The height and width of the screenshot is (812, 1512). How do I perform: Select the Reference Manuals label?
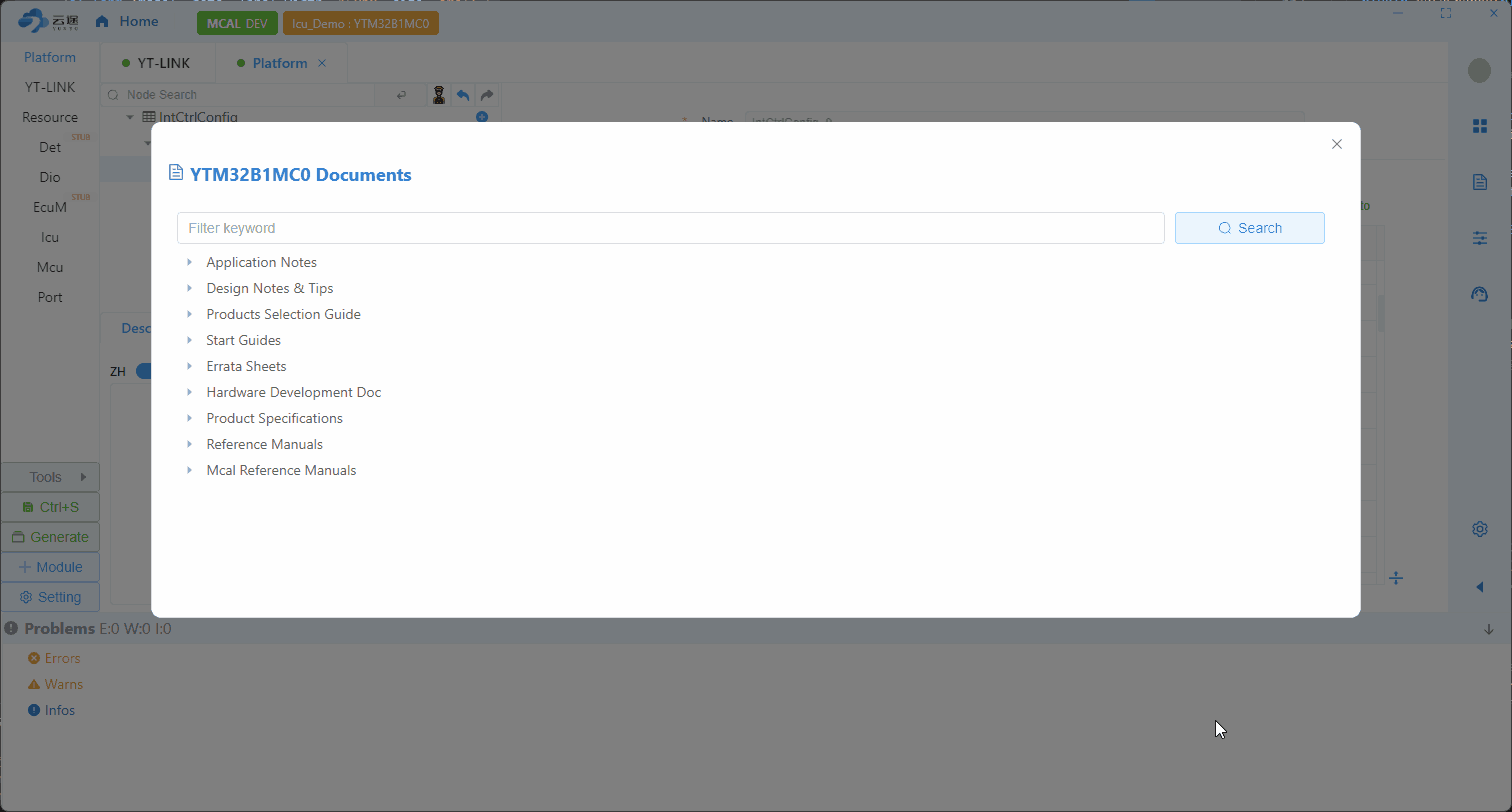[264, 444]
